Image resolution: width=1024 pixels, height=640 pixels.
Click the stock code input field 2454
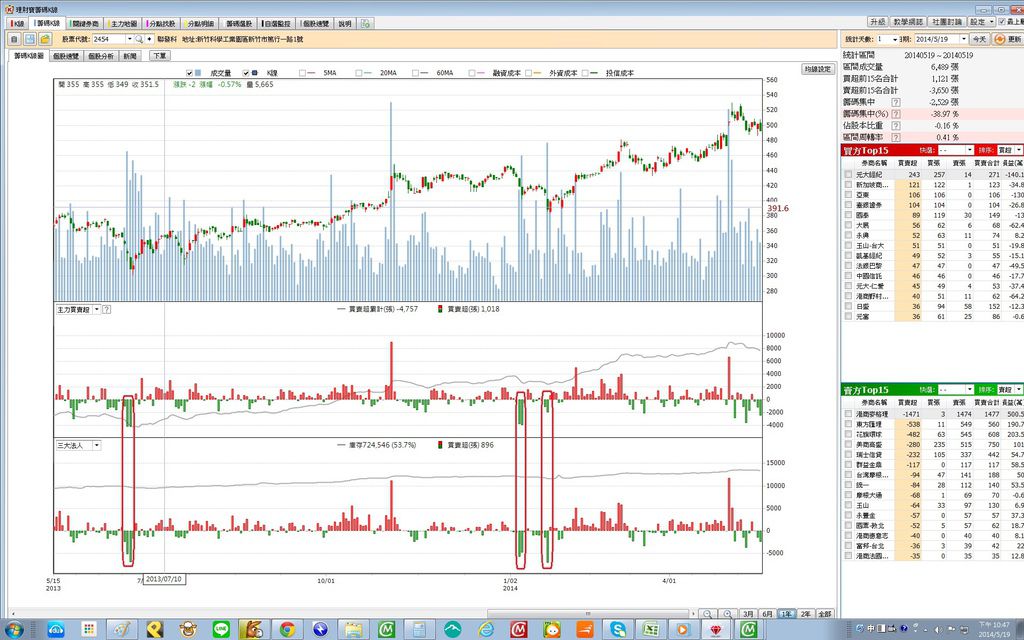[x=108, y=39]
